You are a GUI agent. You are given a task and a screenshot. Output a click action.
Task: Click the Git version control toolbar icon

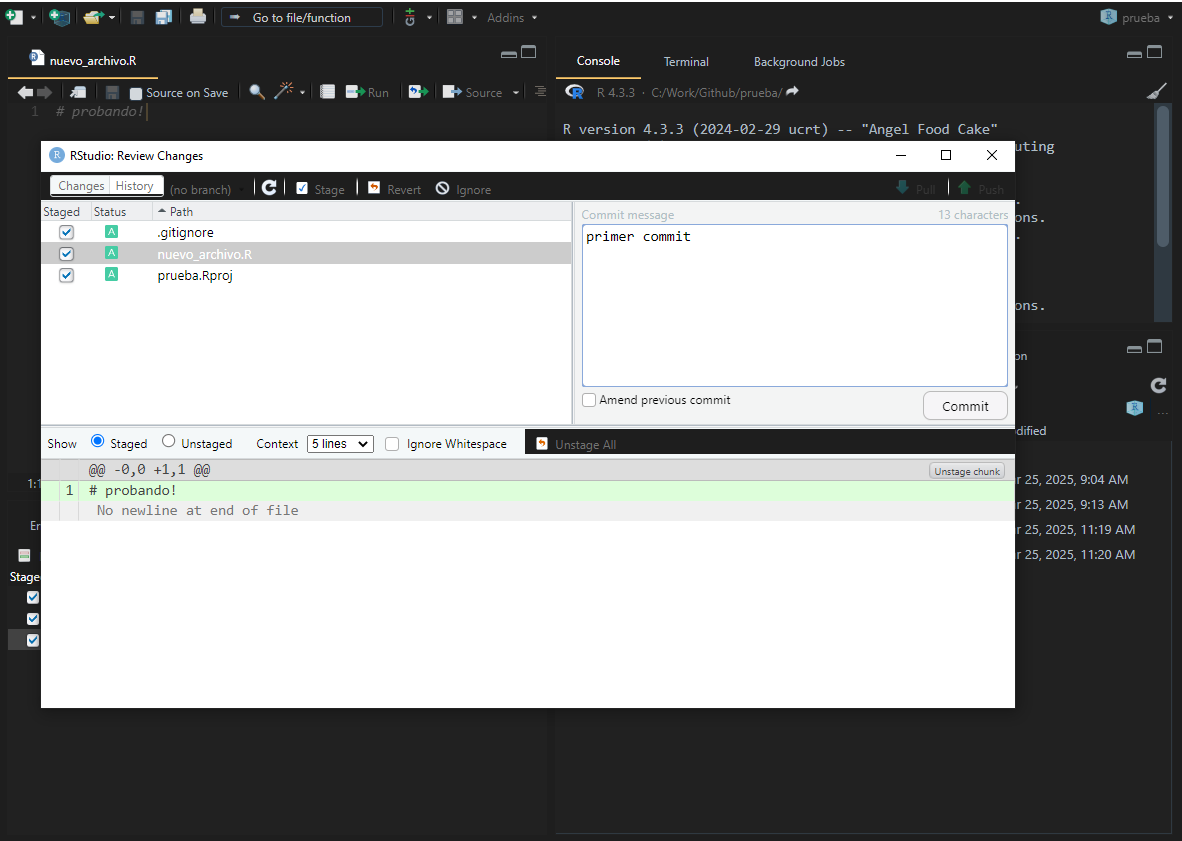point(410,17)
